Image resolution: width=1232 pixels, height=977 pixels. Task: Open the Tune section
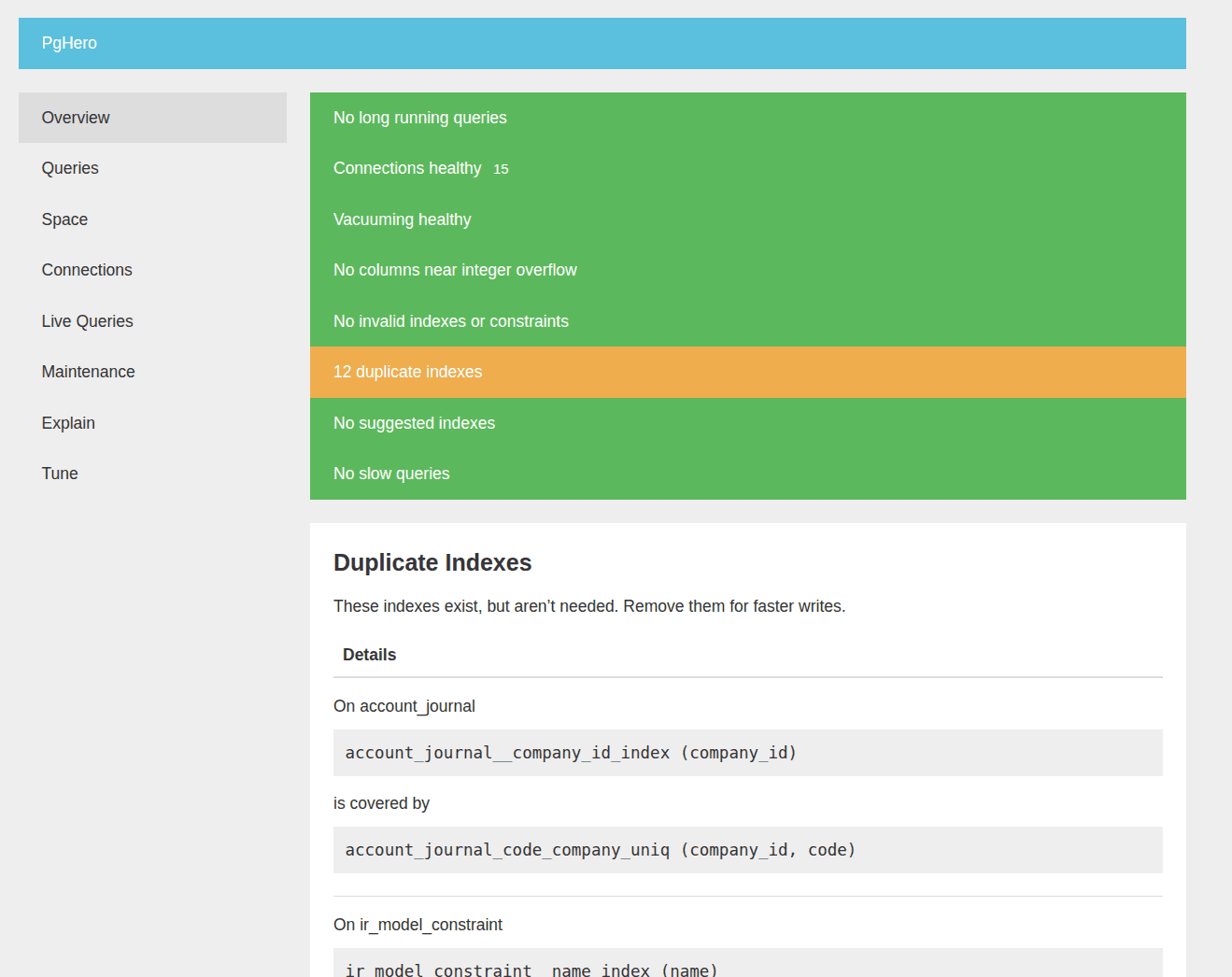[x=59, y=474]
